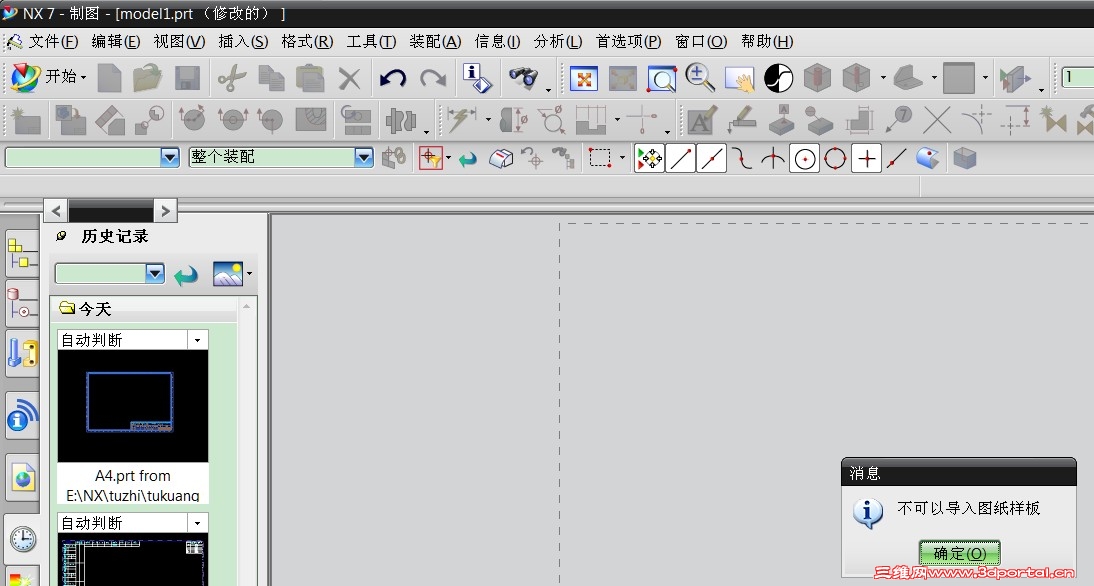Click 确定(O) in the message dialog
Viewport: 1094px width, 586px height.
pos(959,553)
